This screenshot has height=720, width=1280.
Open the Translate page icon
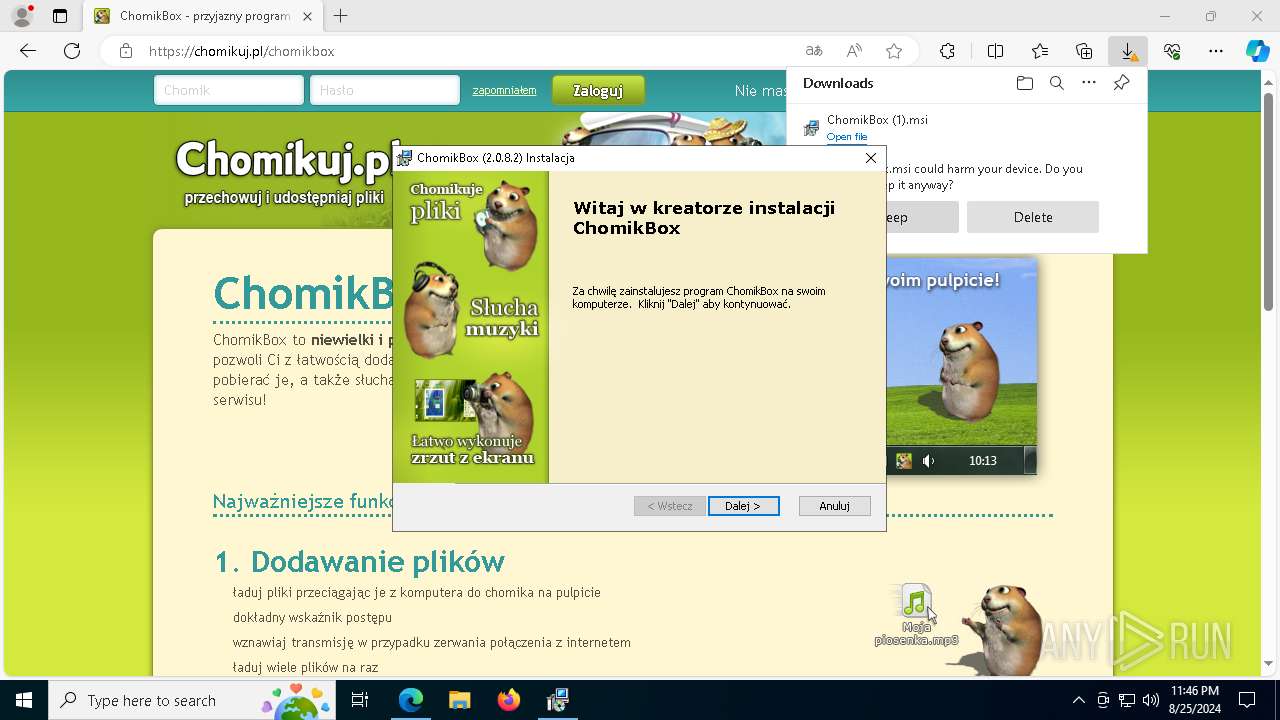pos(814,51)
